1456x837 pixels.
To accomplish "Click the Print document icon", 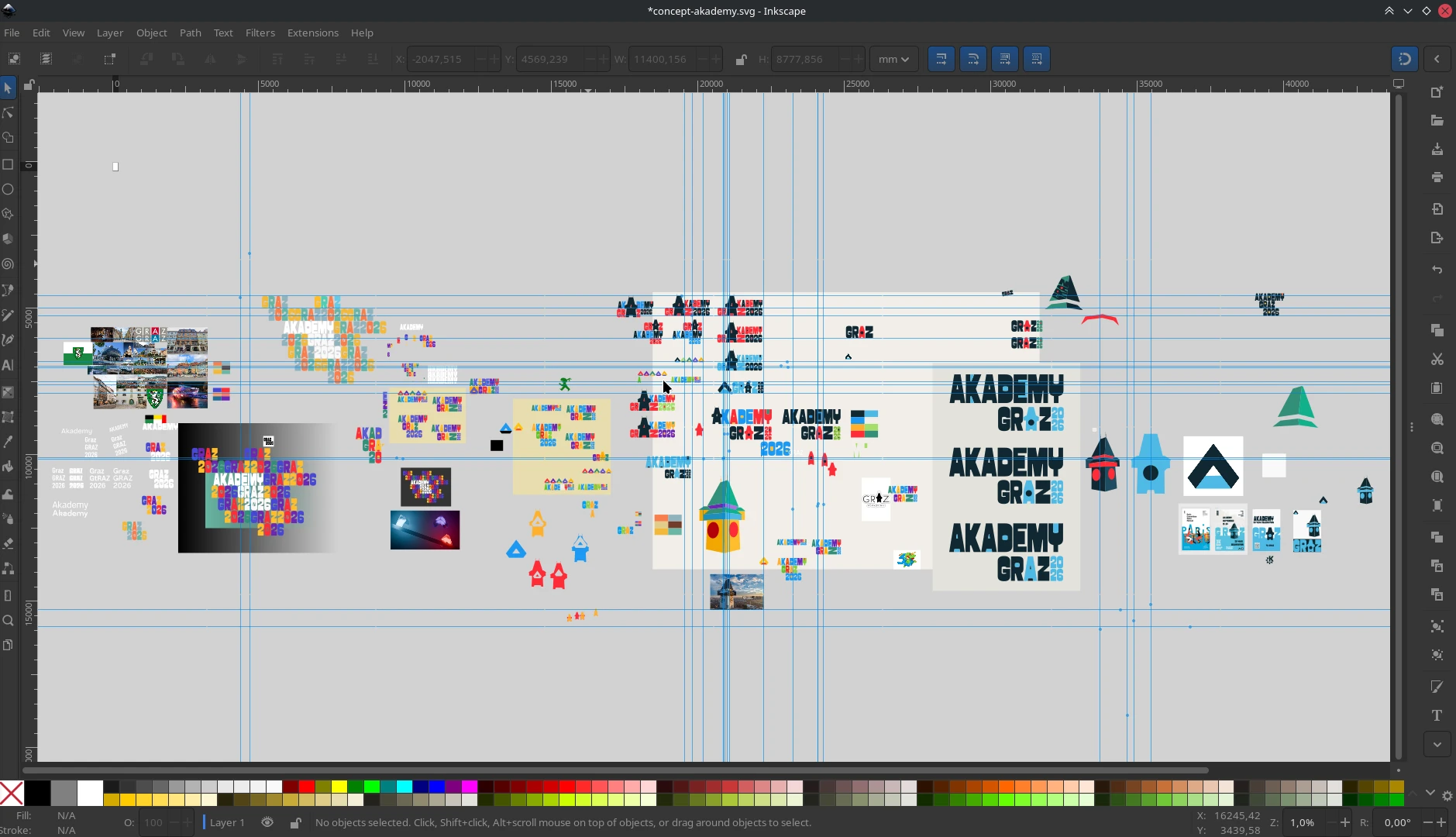I will point(1437,177).
